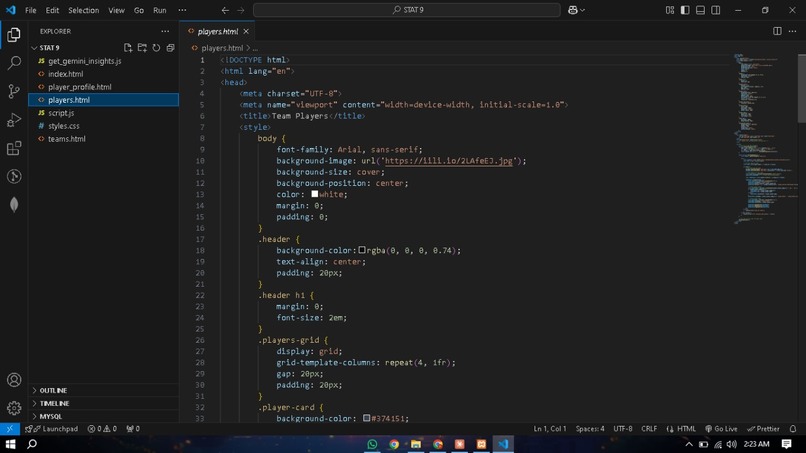Viewport: 806px width, 453px height.
Task: Collapse the STAT 9 folder section
Action: point(49,48)
